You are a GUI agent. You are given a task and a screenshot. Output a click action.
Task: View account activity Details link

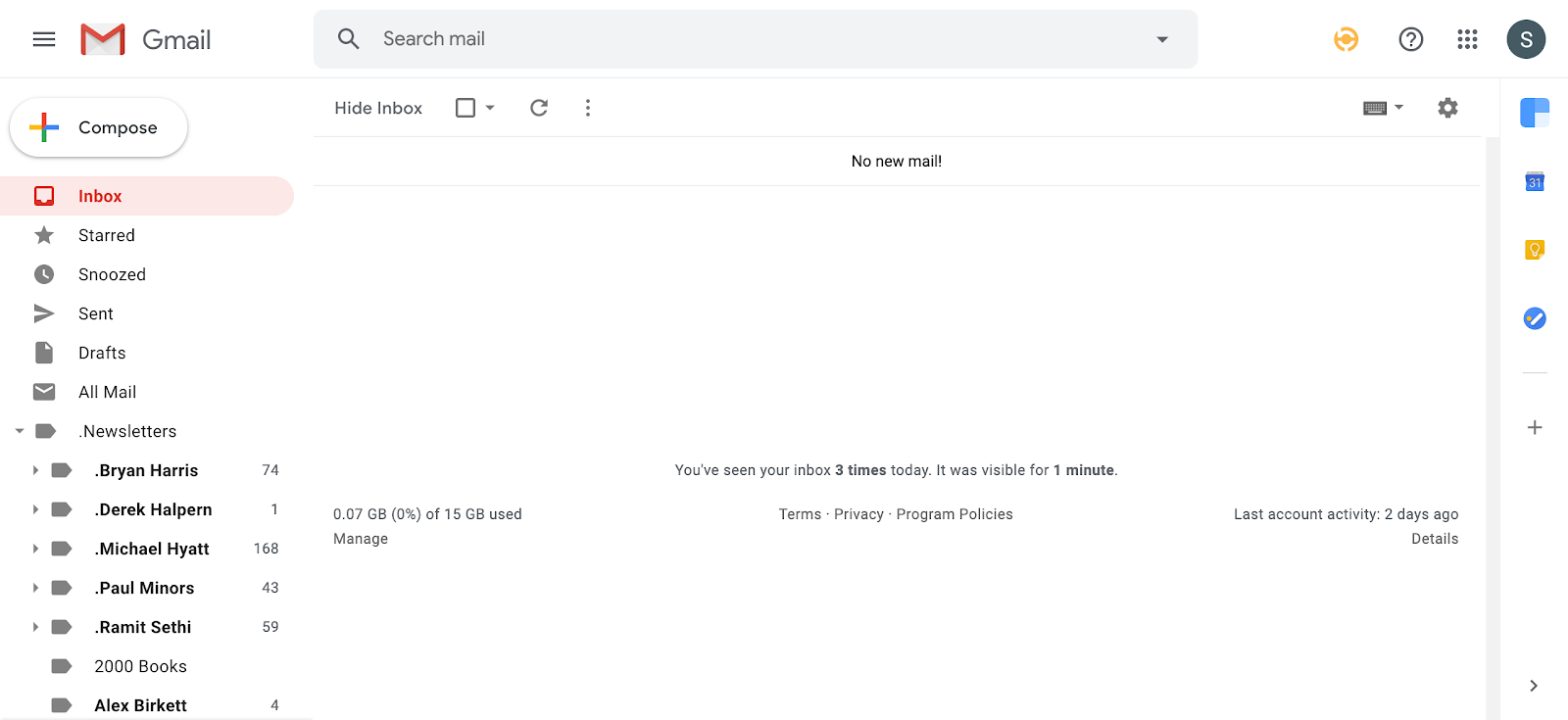coord(1435,539)
